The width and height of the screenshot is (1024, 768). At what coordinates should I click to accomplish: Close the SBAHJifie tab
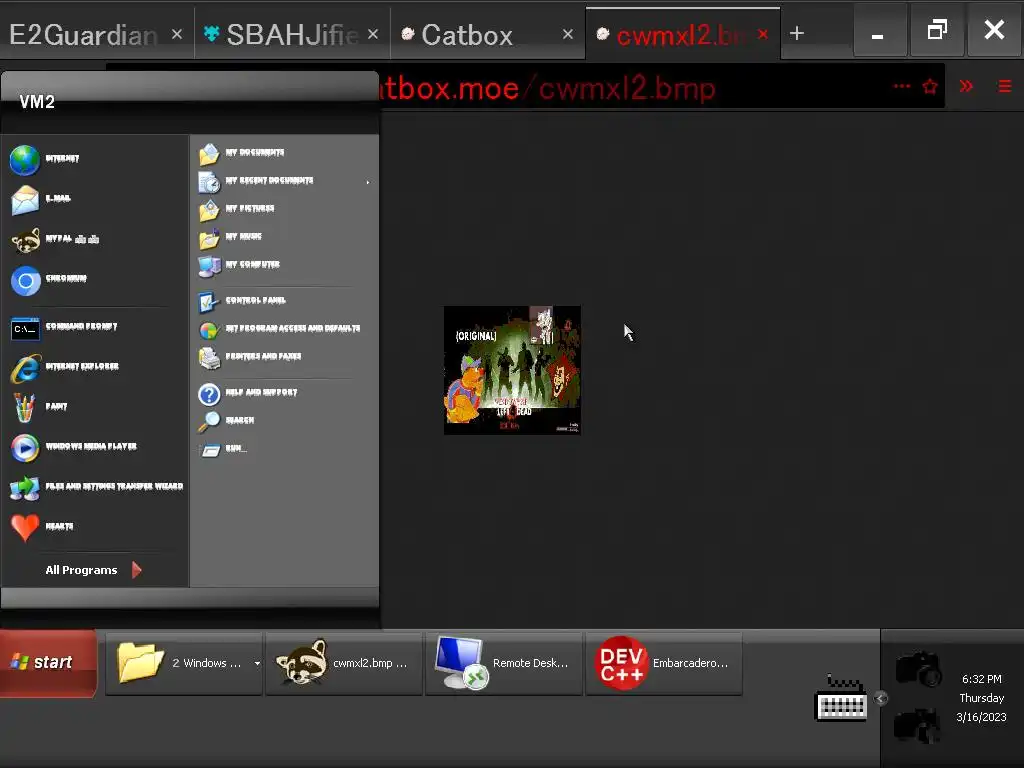(x=373, y=34)
